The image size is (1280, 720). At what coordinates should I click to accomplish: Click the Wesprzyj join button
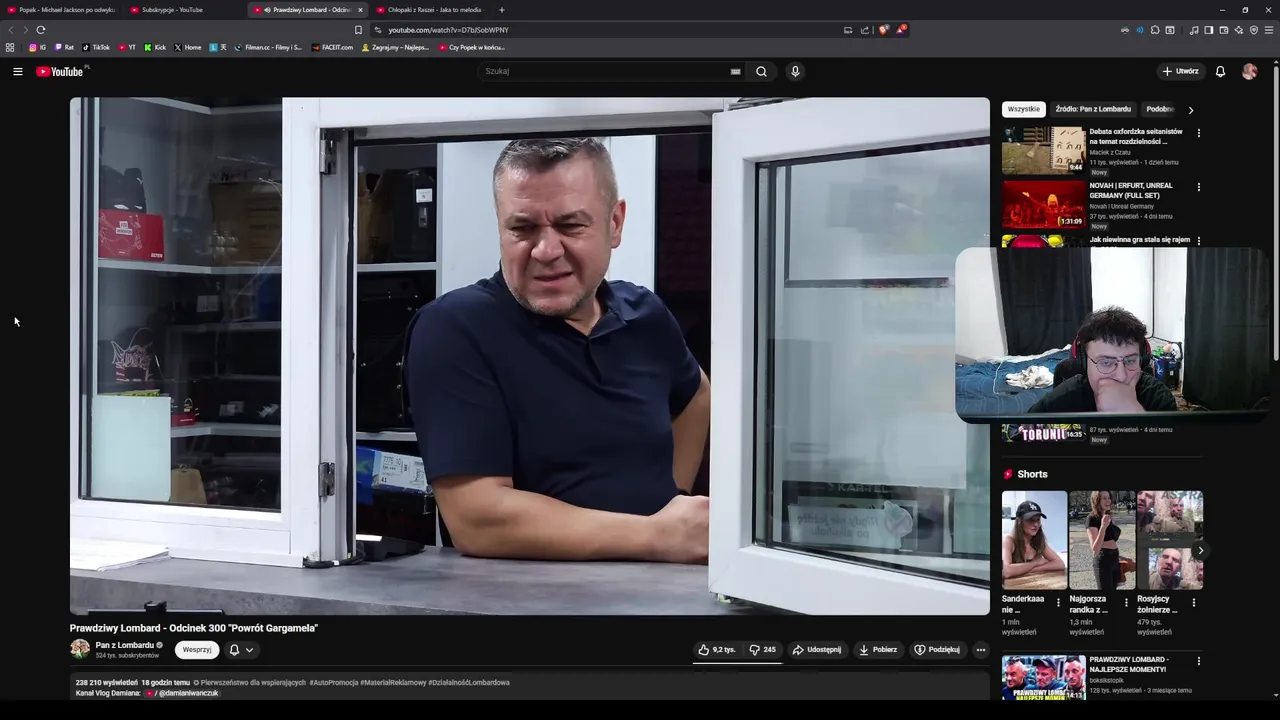tap(197, 650)
